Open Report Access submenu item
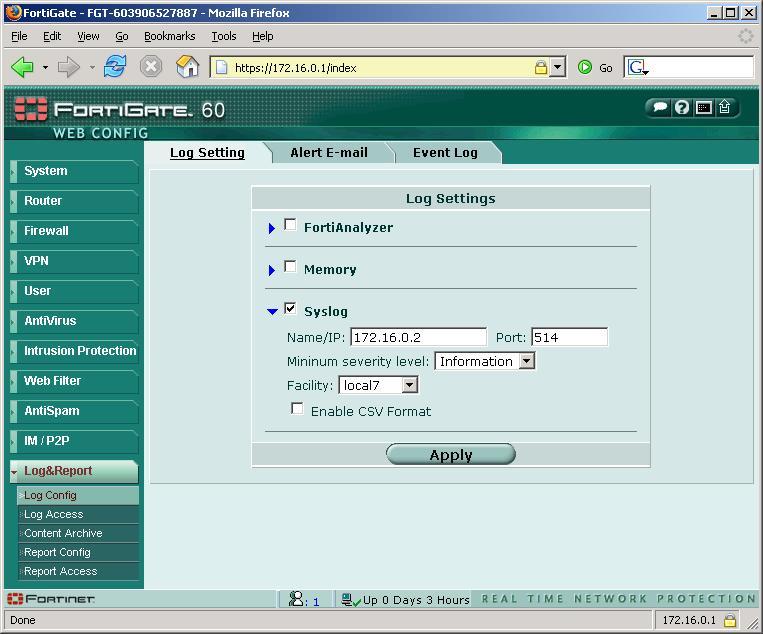Screen dimensions: 763x634 click(x=78, y=571)
